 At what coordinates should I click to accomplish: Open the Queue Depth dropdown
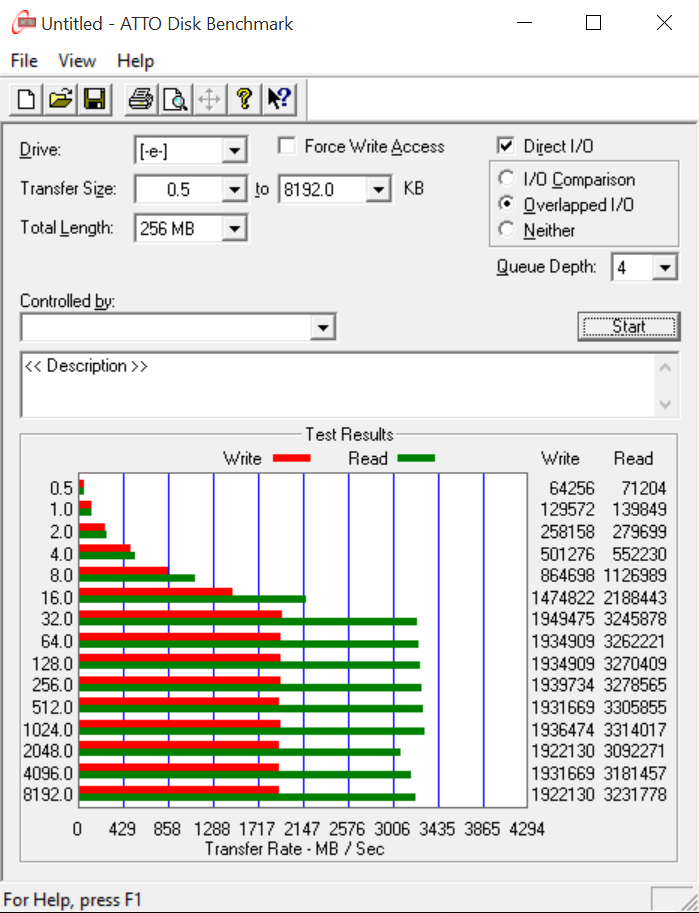(x=665, y=268)
